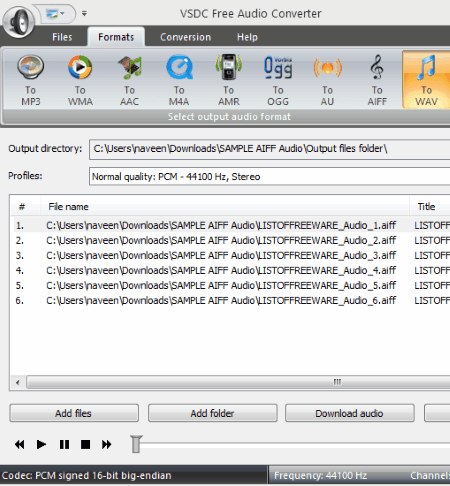
Task: Open the Conversion tab
Action: 185,37
